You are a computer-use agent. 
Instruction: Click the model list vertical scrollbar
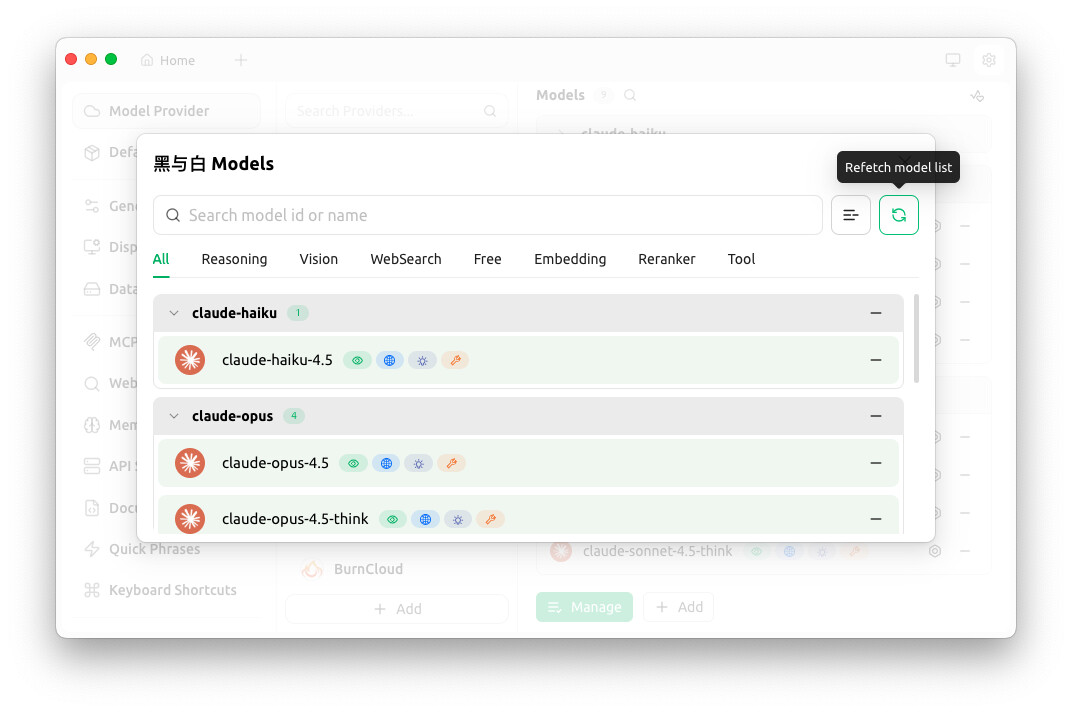[916, 339]
